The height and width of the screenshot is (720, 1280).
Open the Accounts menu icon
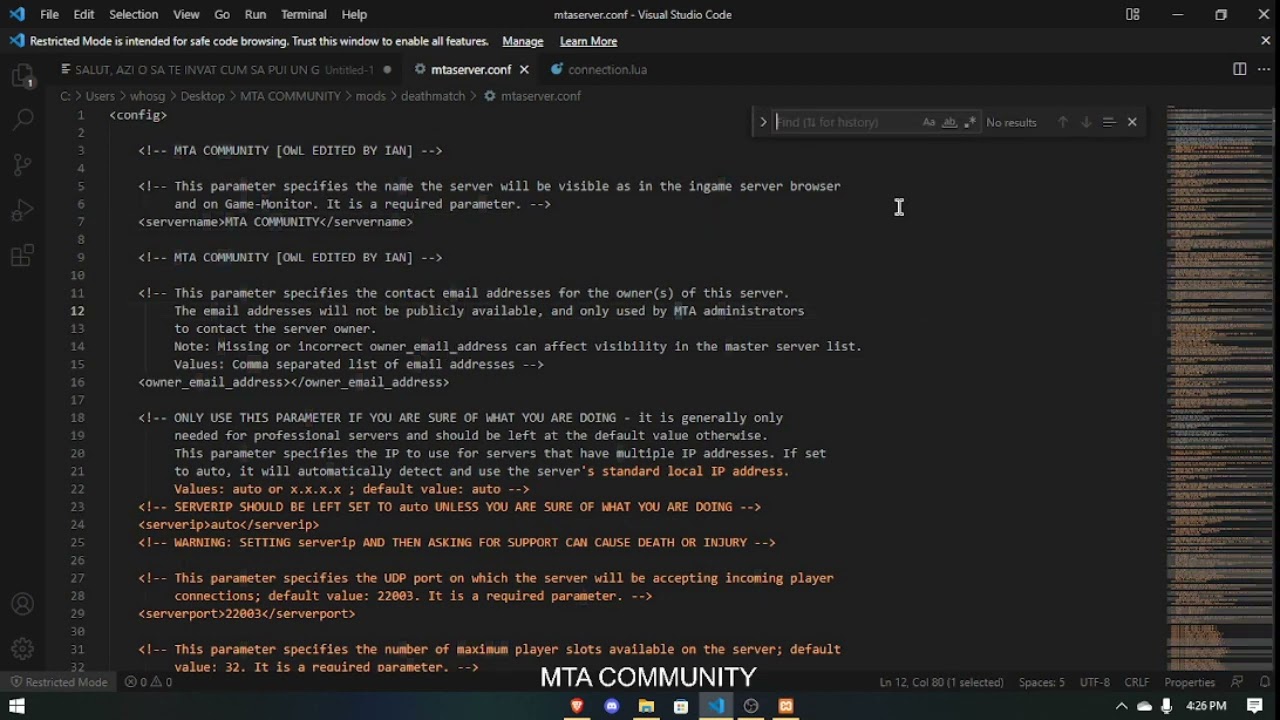pos(22,604)
